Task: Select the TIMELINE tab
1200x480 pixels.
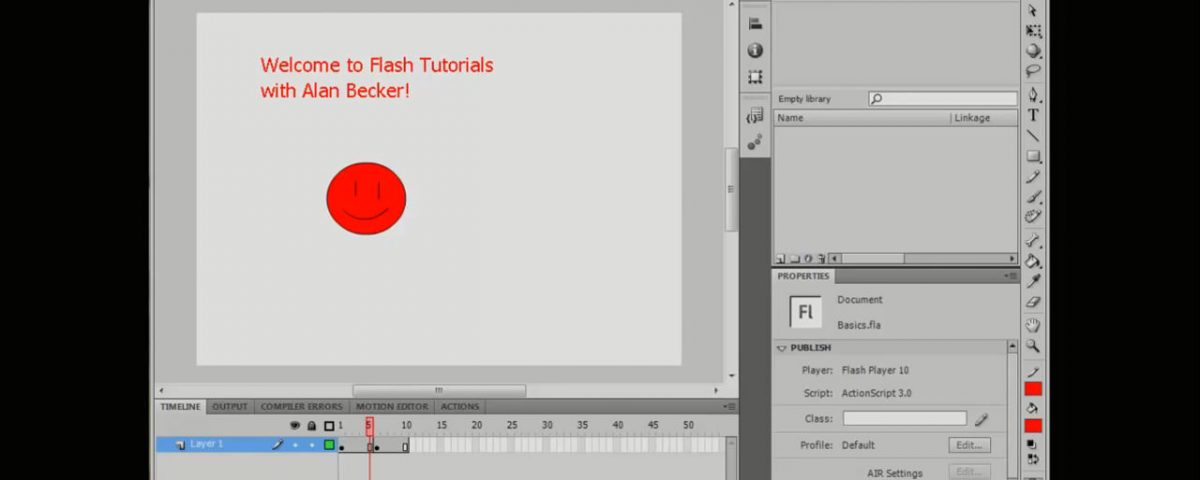Action: 181,407
